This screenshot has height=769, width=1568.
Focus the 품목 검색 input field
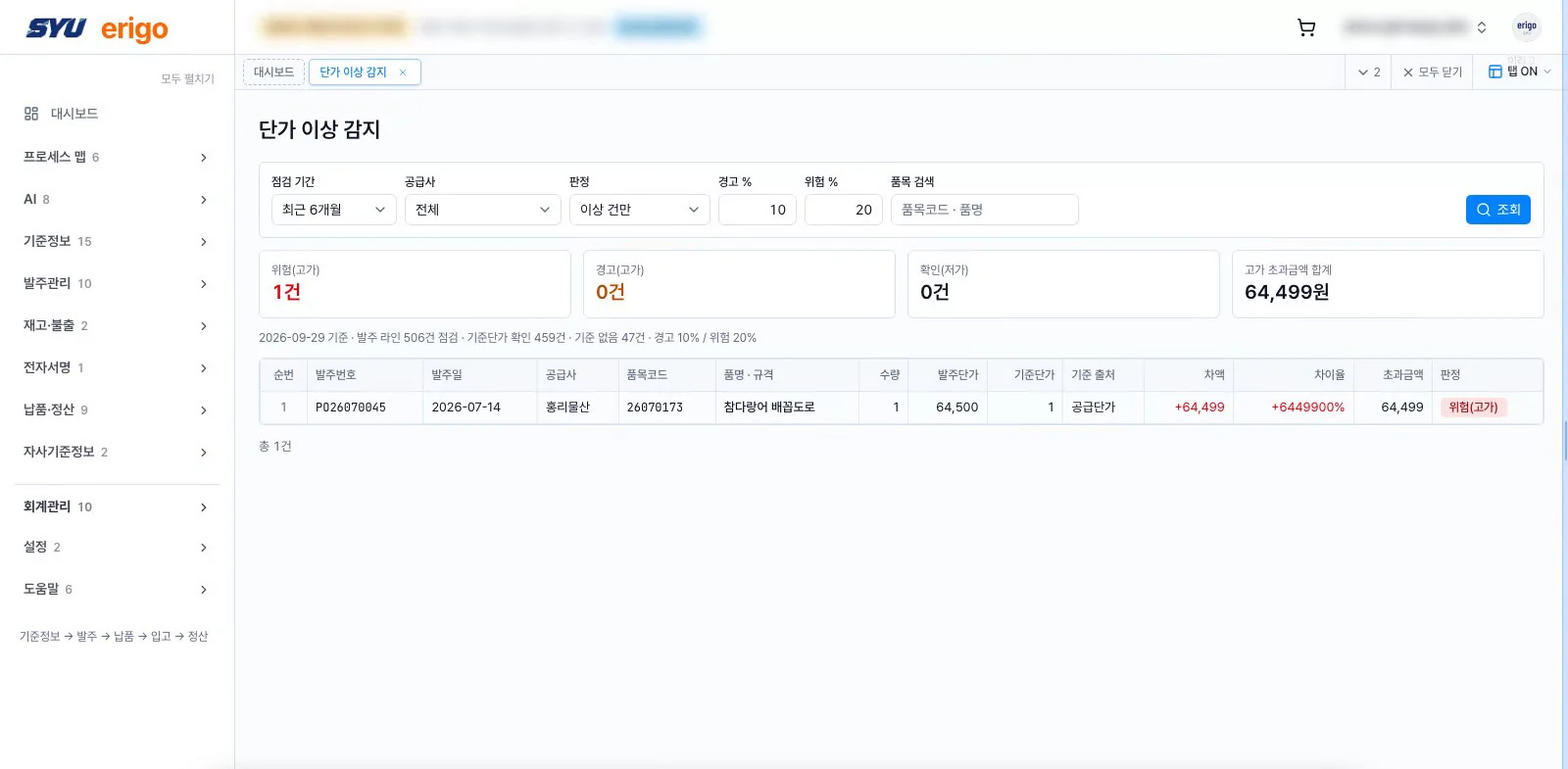985,210
